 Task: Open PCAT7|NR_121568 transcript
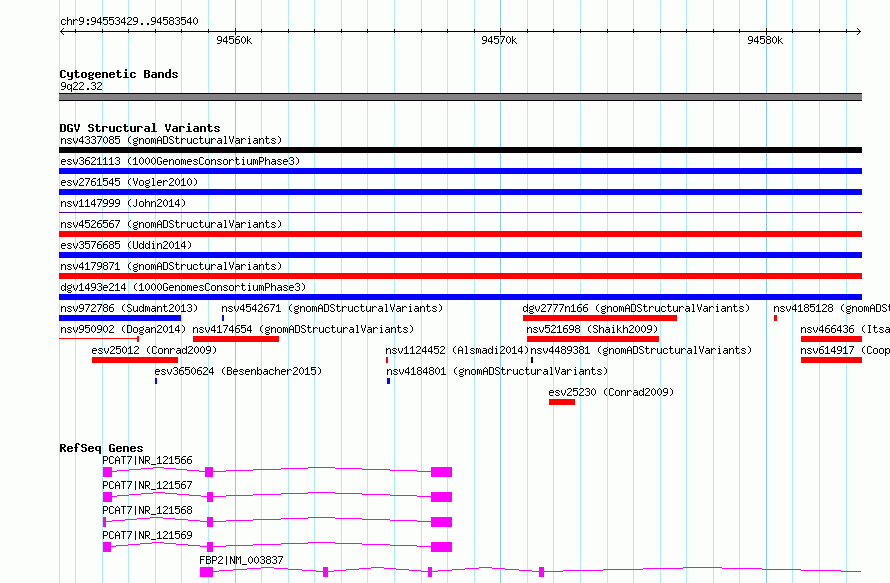coord(147,510)
